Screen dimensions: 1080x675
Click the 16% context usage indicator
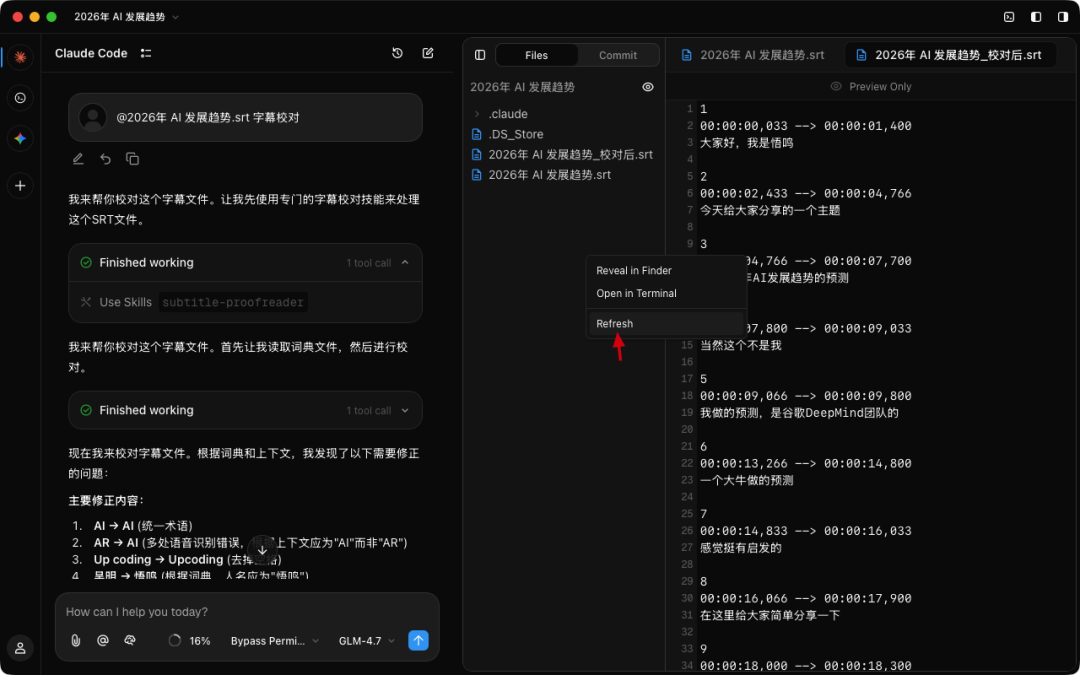189,641
